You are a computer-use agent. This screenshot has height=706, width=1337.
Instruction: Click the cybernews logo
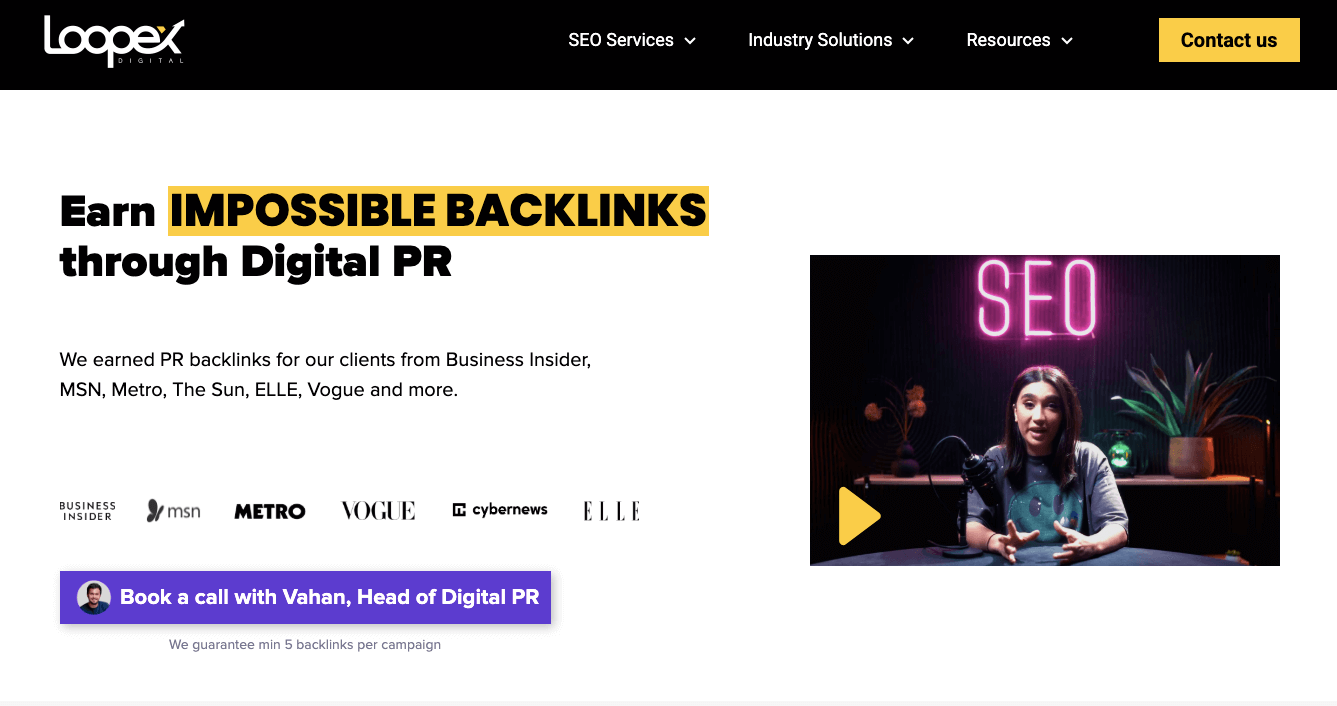click(500, 510)
